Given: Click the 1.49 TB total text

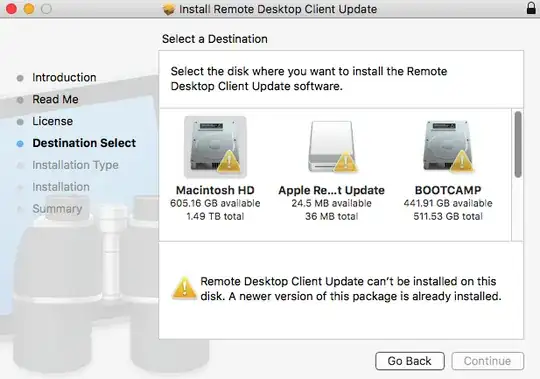Looking at the screenshot, I should click(215, 216).
